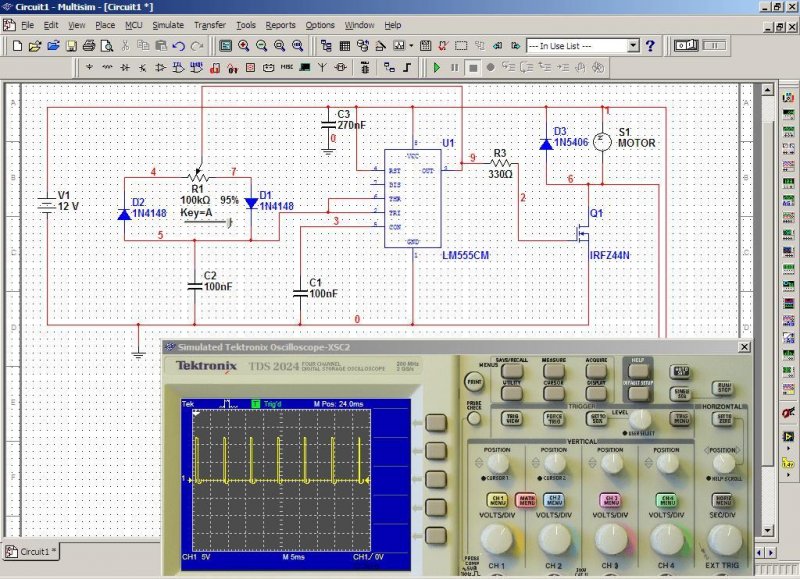The width and height of the screenshot is (800, 579).
Task: Print the circuit using the printer icon
Action: click(89, 46)
